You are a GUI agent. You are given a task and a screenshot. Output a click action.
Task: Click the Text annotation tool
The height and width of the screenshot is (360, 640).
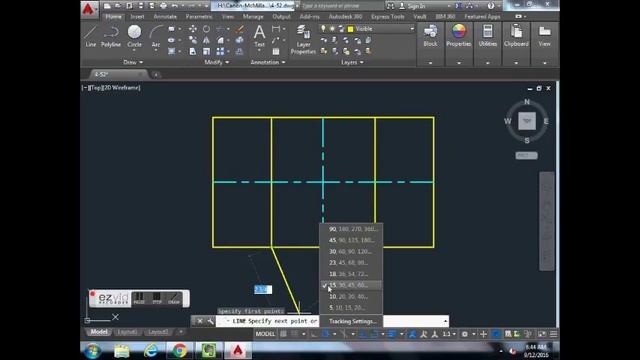259,36
